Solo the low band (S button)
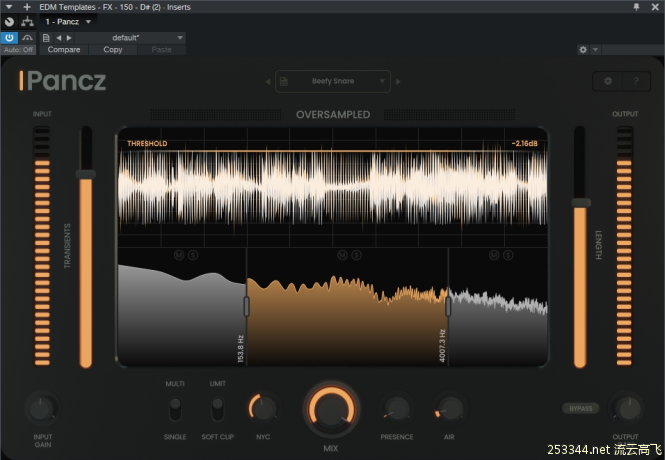The height and width of the screenshot is (460, 665). 193,255
